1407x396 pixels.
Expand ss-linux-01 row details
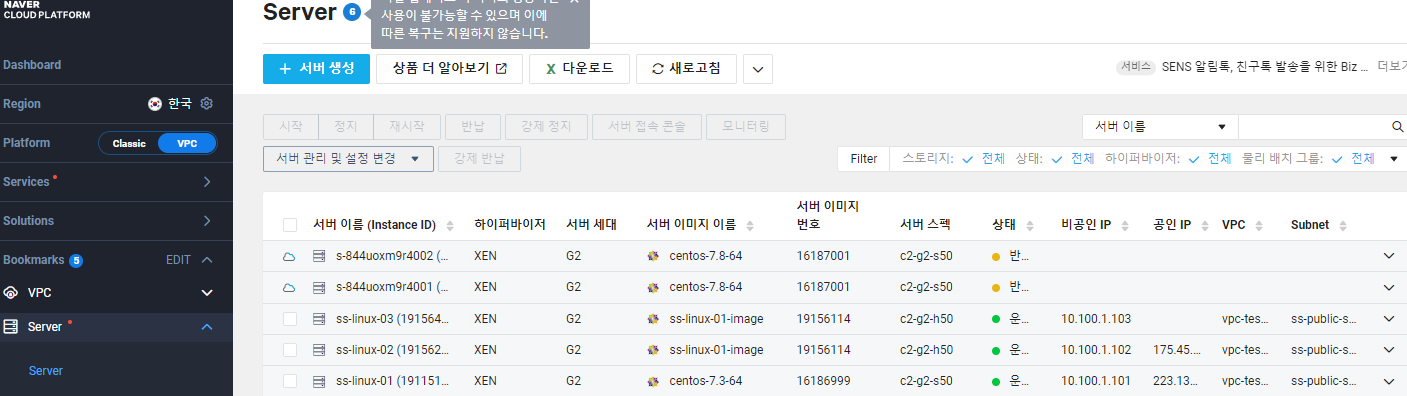pos(1388,381)
